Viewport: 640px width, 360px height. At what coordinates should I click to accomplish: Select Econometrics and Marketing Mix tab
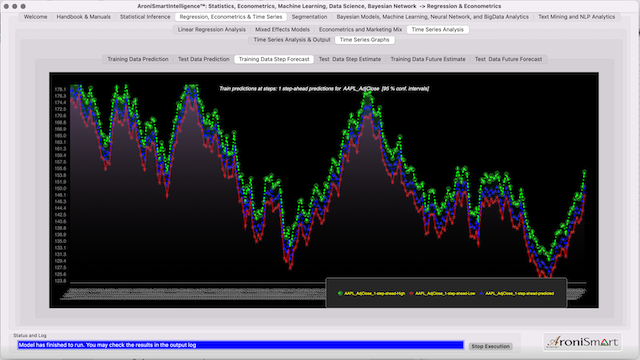pos(360,29)
